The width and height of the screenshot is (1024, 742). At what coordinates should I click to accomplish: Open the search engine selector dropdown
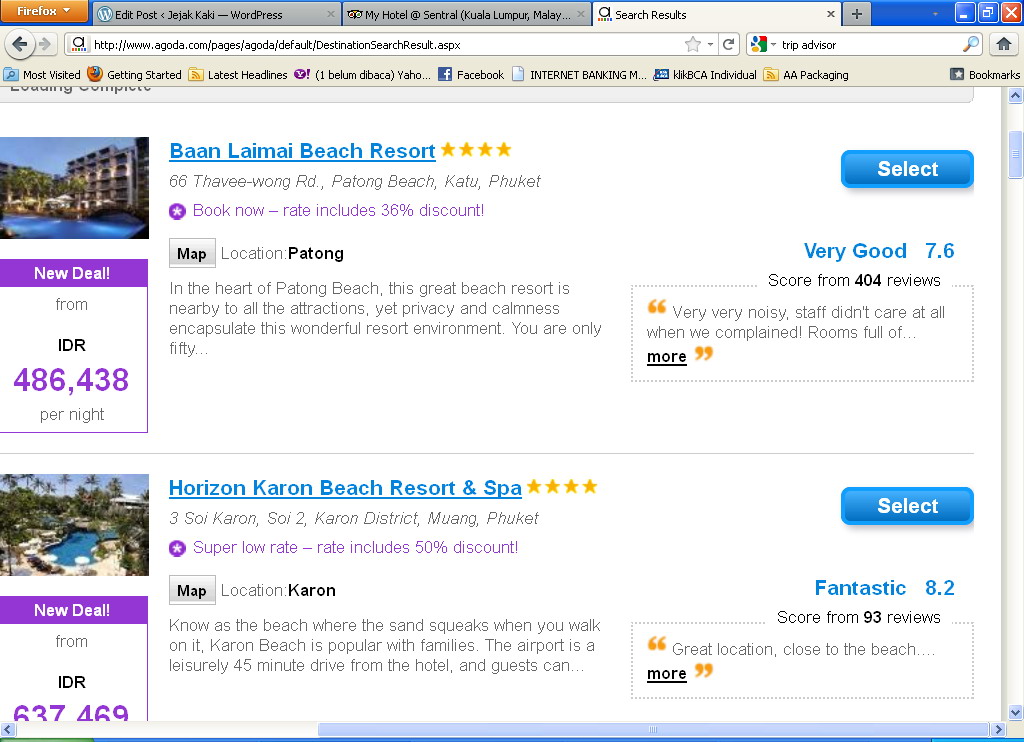click(773, 45)
